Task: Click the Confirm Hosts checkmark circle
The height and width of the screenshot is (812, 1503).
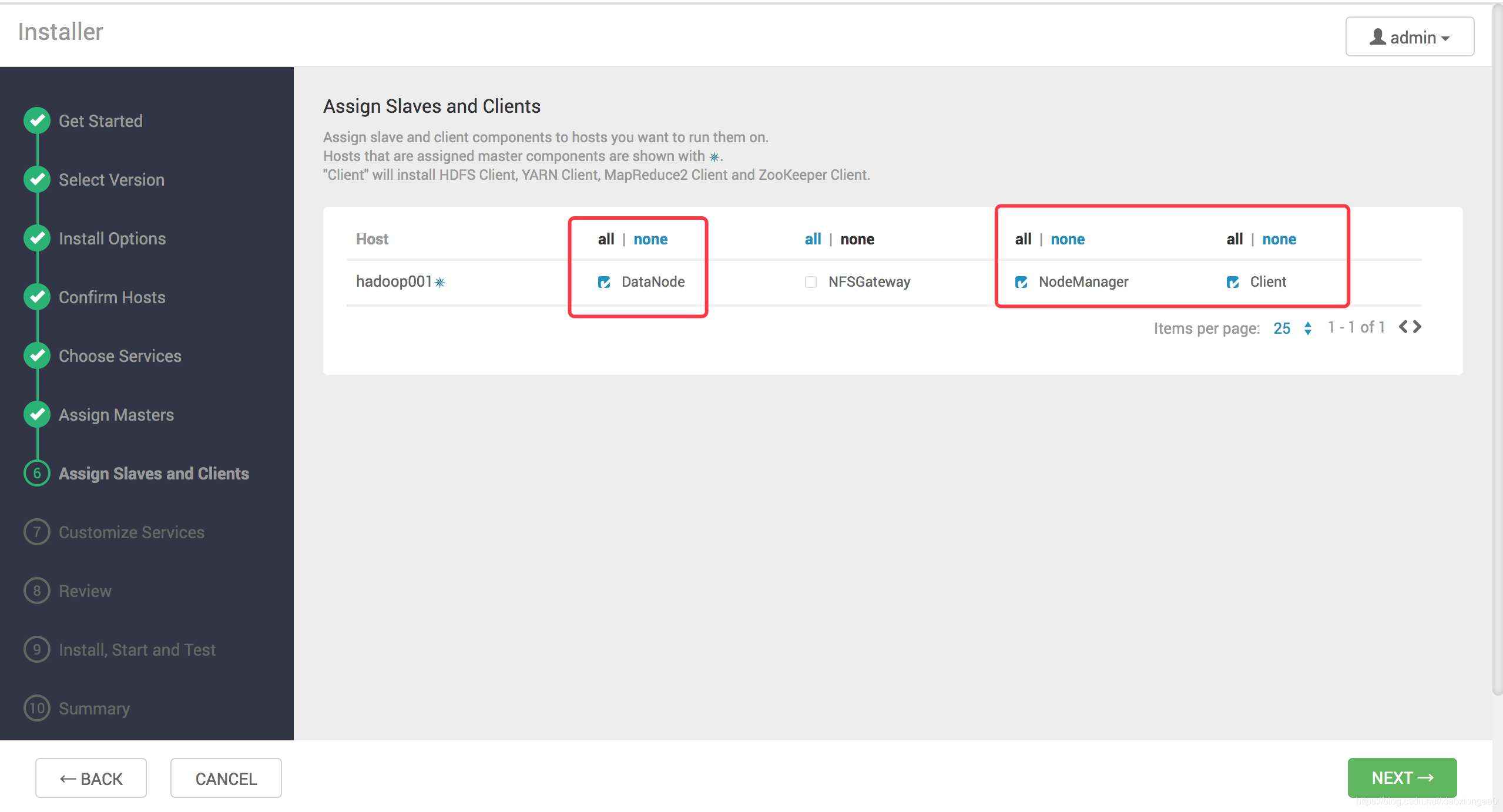Action: point(37,297)
